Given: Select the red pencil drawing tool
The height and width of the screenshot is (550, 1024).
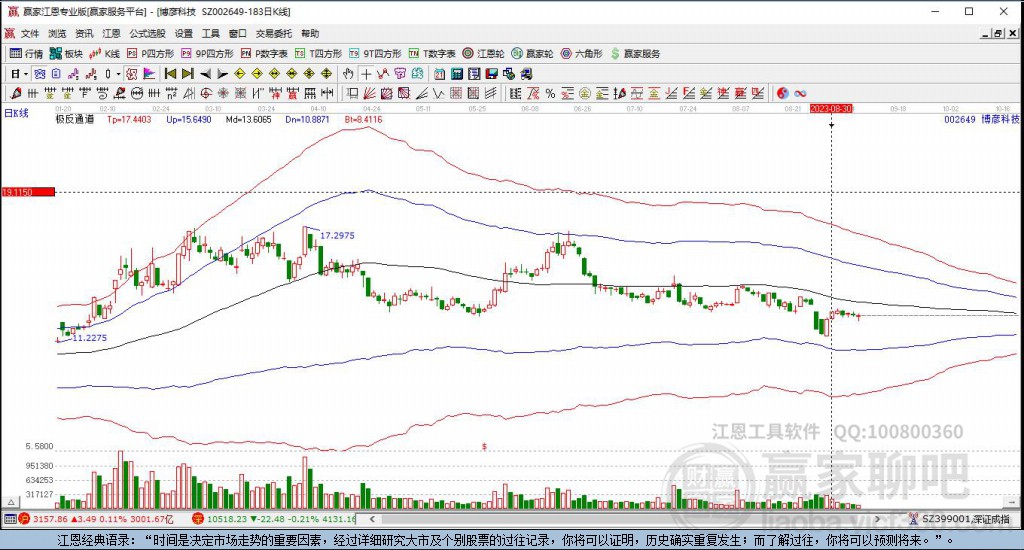Looking at the screenshot, I should coord(16,93).
